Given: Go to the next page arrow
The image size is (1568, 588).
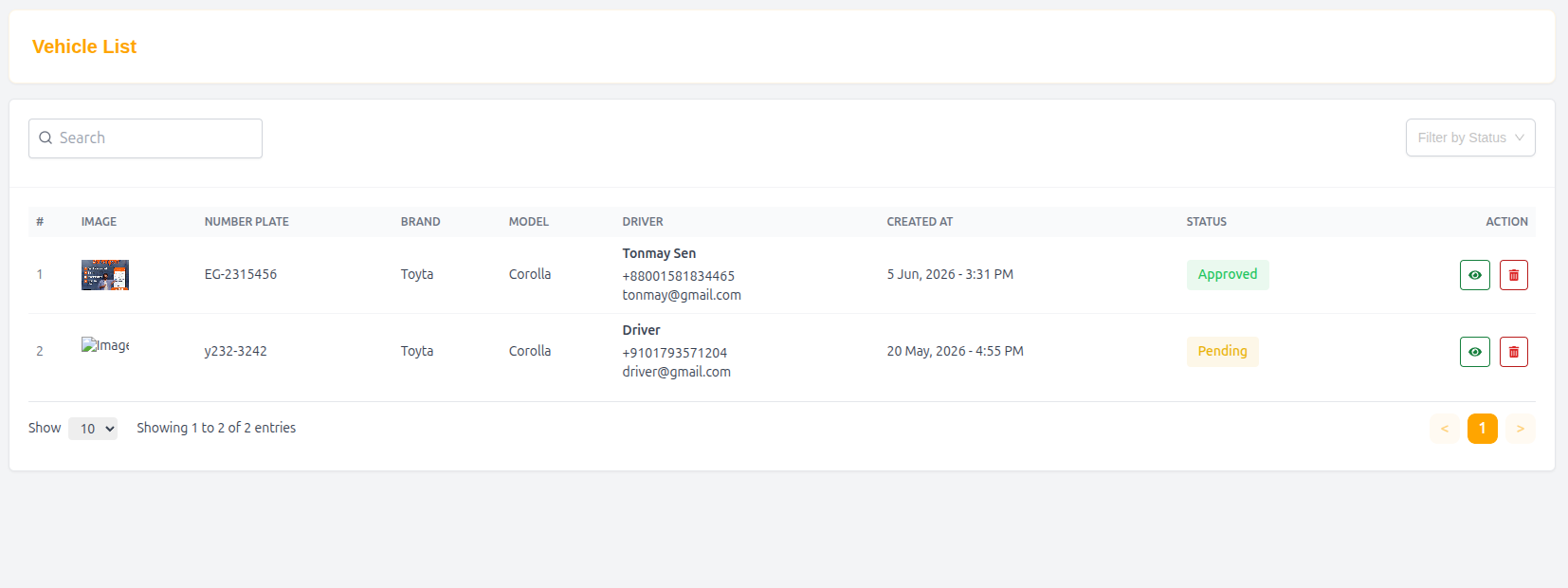Looking at the screenshot, I should click(1520, 429).
